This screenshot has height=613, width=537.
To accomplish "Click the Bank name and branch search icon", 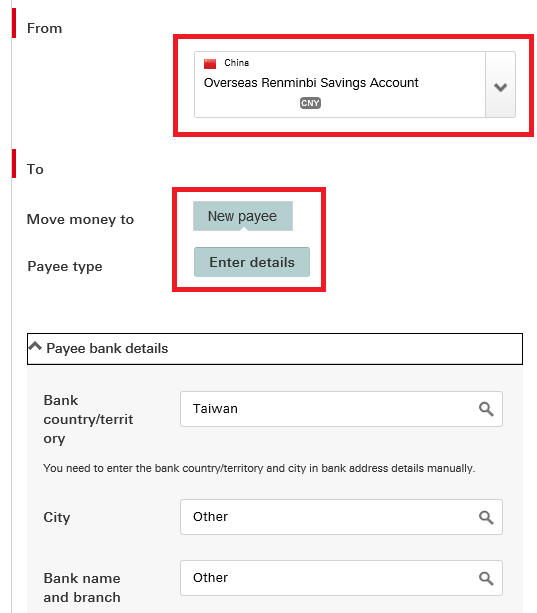I will click(x=486, y=578).
